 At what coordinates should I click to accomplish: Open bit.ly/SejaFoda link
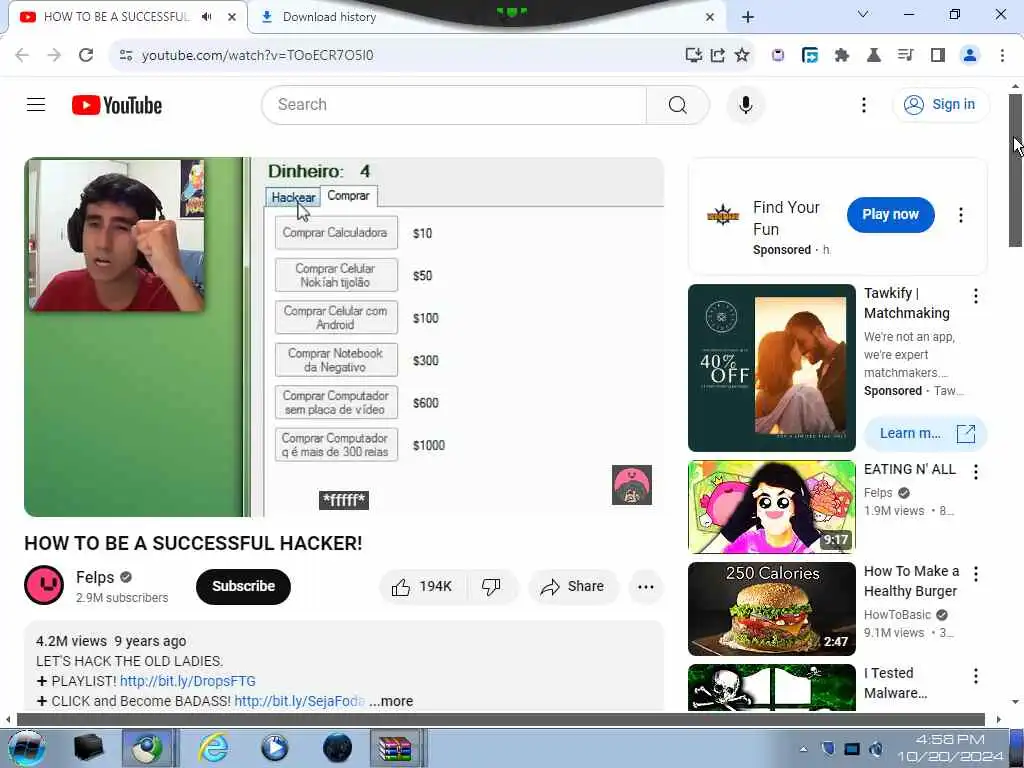point(299,701)
